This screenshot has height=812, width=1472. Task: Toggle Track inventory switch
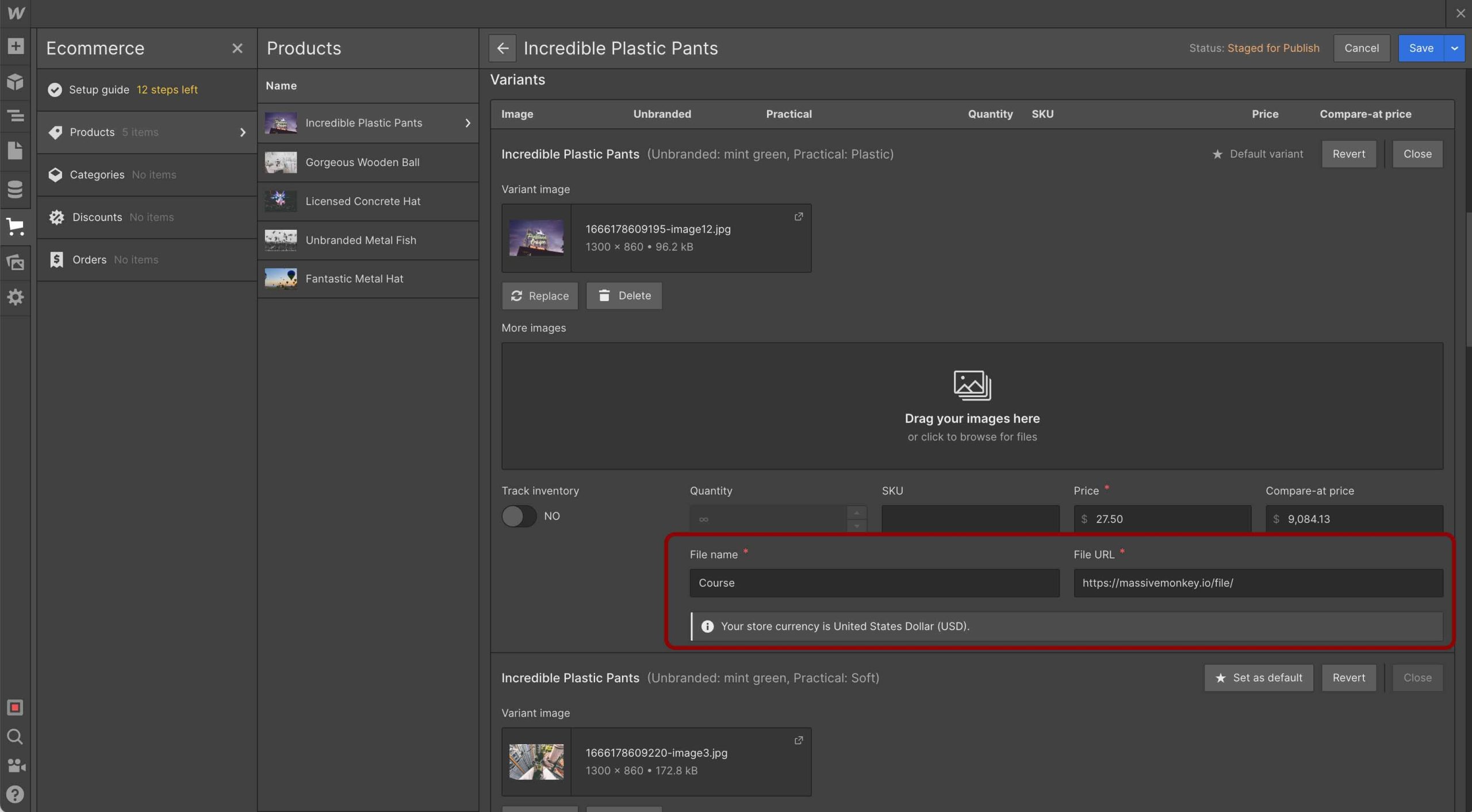pyautogui.click(x=519, y=516)
